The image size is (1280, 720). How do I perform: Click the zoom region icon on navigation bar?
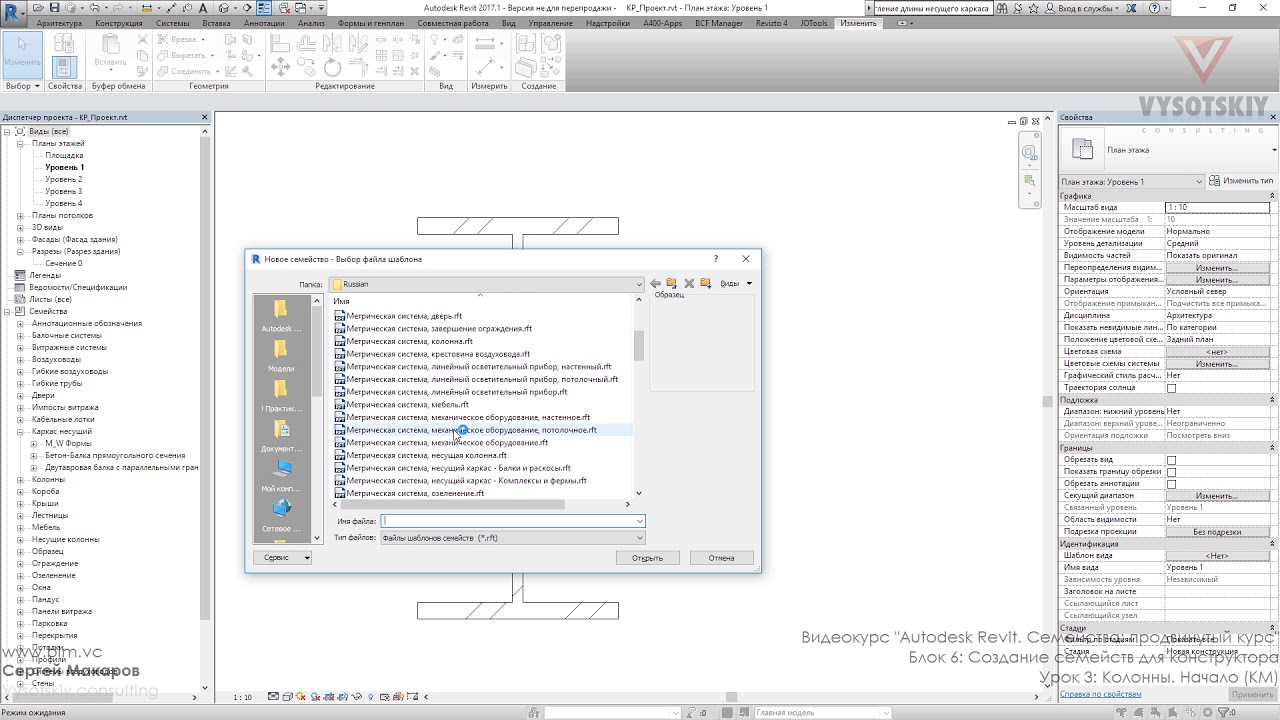click(1029, 181)
